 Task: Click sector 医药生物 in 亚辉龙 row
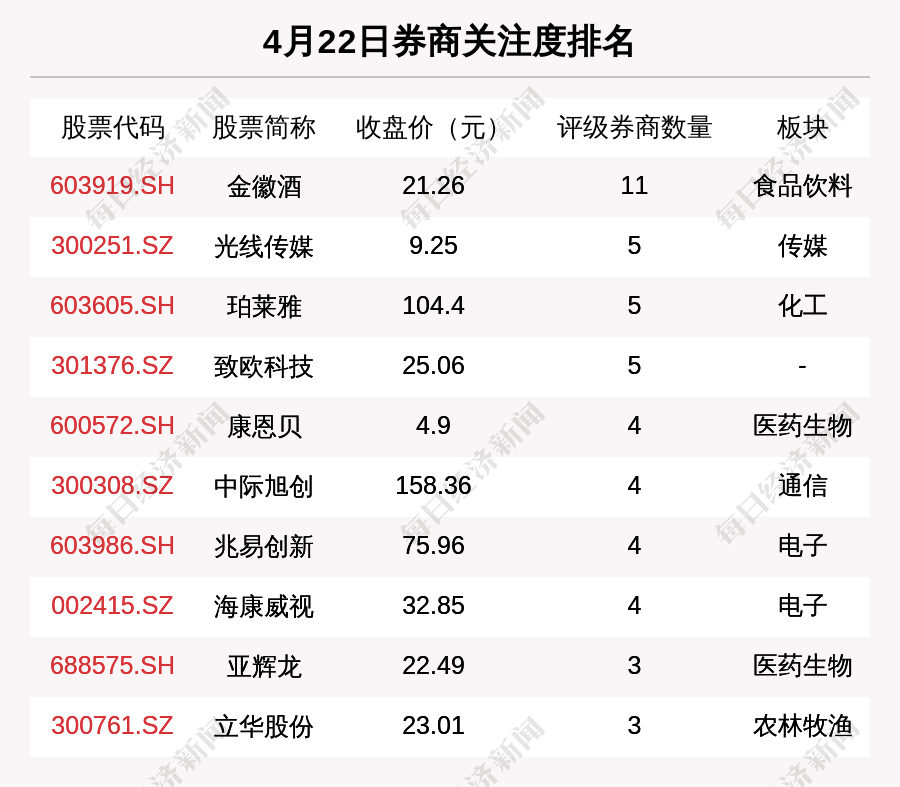pos(802,666)
